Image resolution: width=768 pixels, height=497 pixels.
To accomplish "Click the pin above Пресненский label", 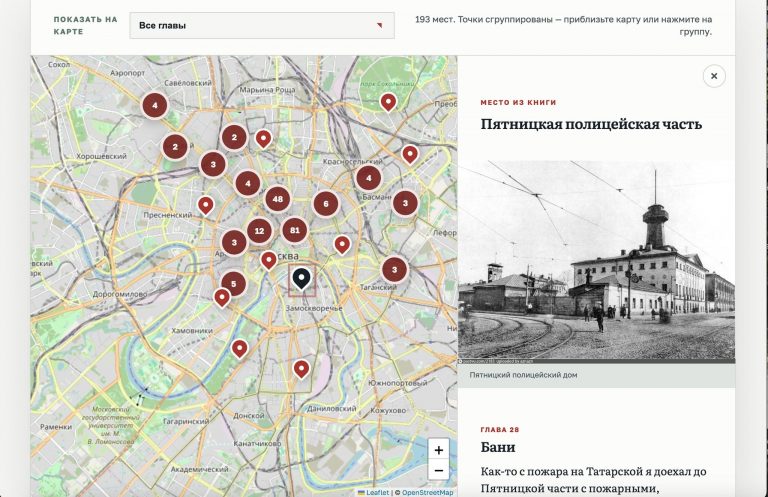I will [206, 205].
